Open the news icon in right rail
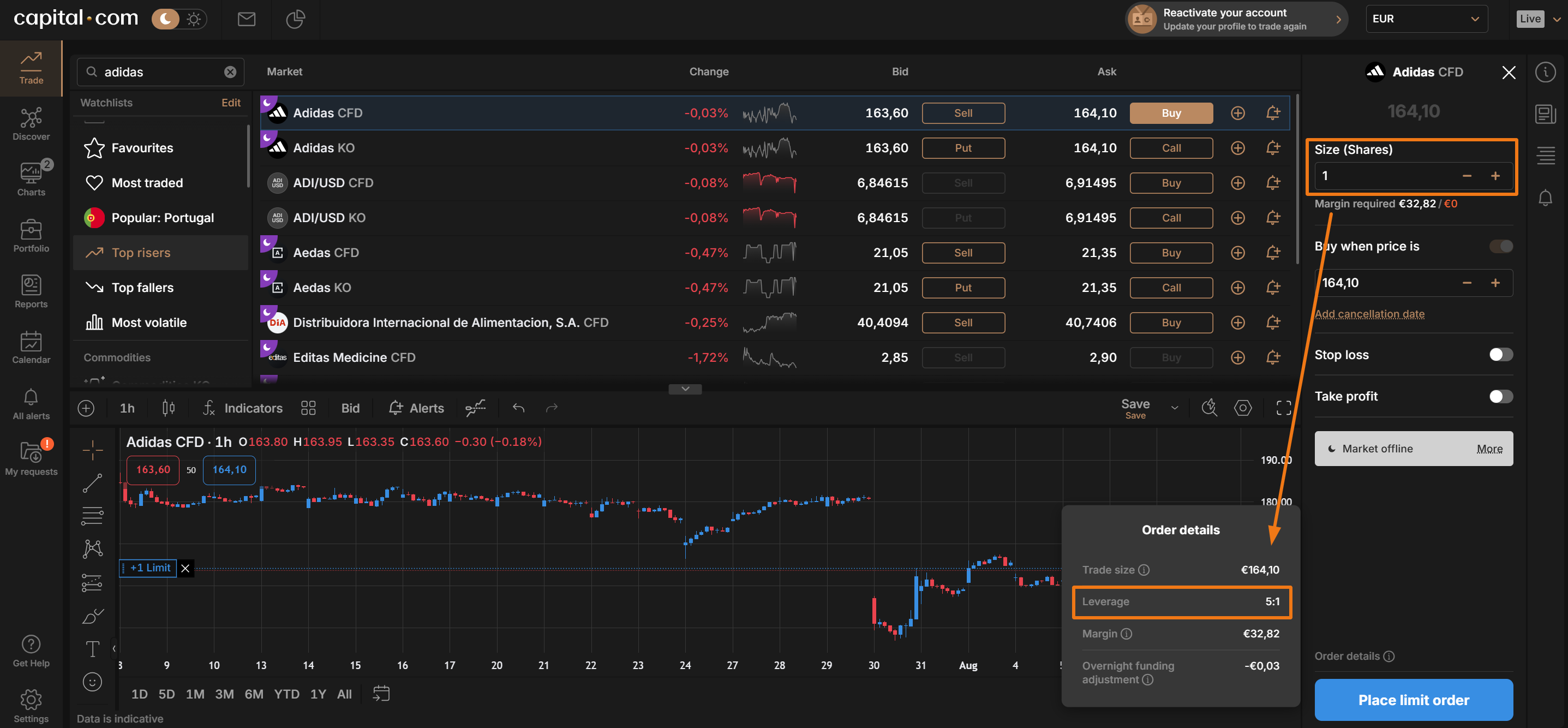Viewport: 1568px width, 728px height. [1545, 114]
